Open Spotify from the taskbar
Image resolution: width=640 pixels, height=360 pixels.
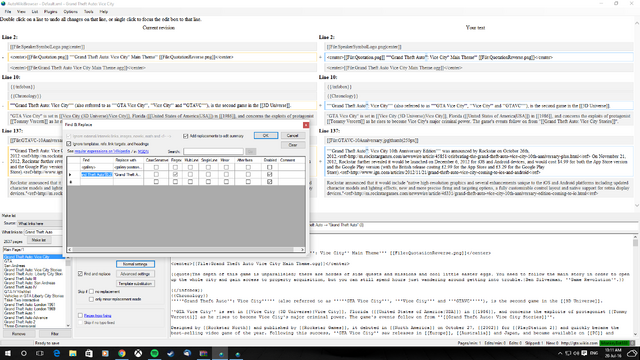[x=154, y=353]
